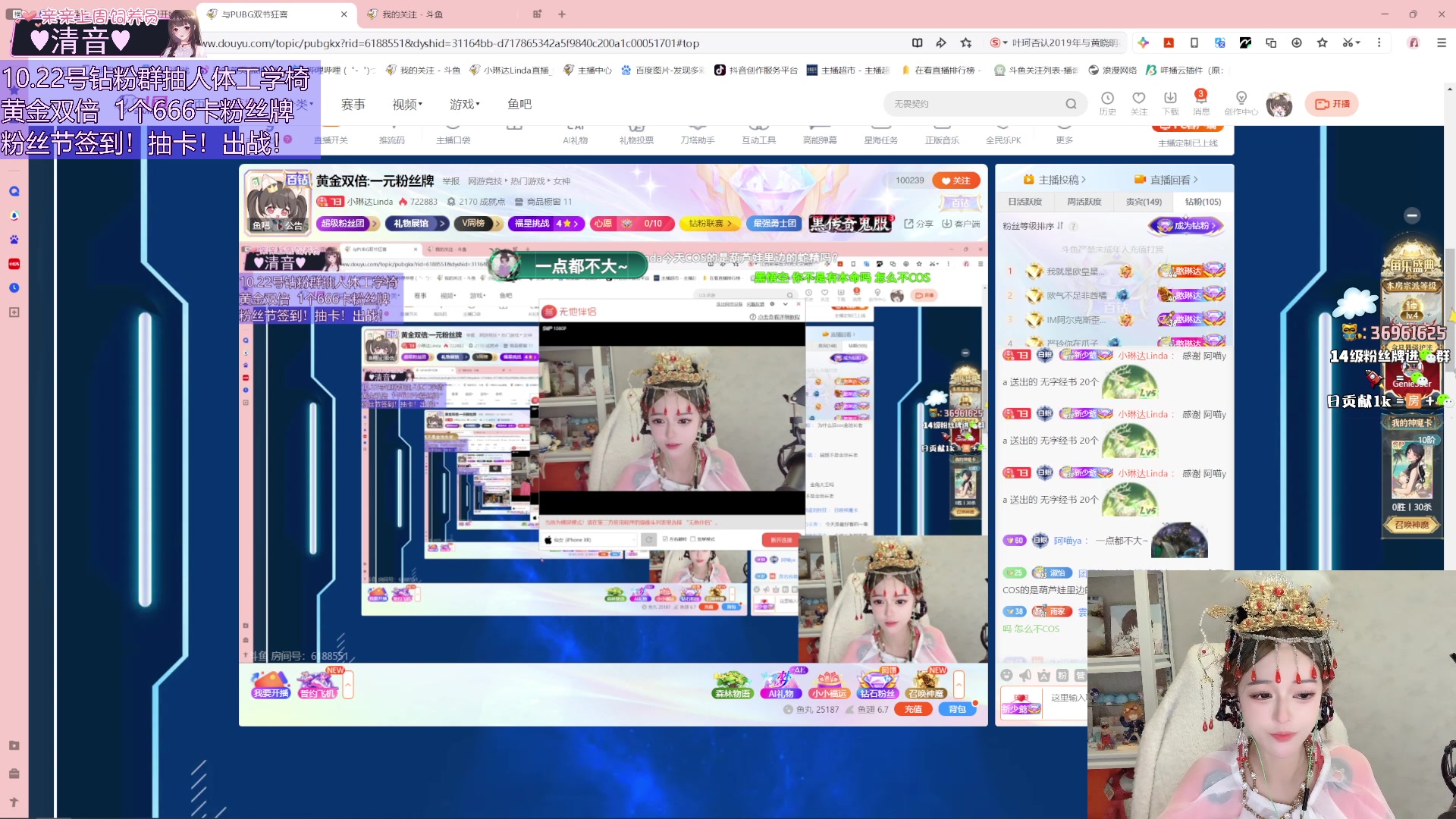This screenshot has width=1456, height=819.
Task: Open 创作中心 creator center icon
Action: point(1241,103)
